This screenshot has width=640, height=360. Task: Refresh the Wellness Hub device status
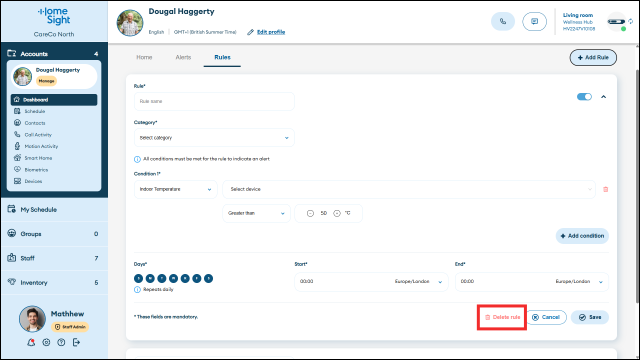(631, 21)
